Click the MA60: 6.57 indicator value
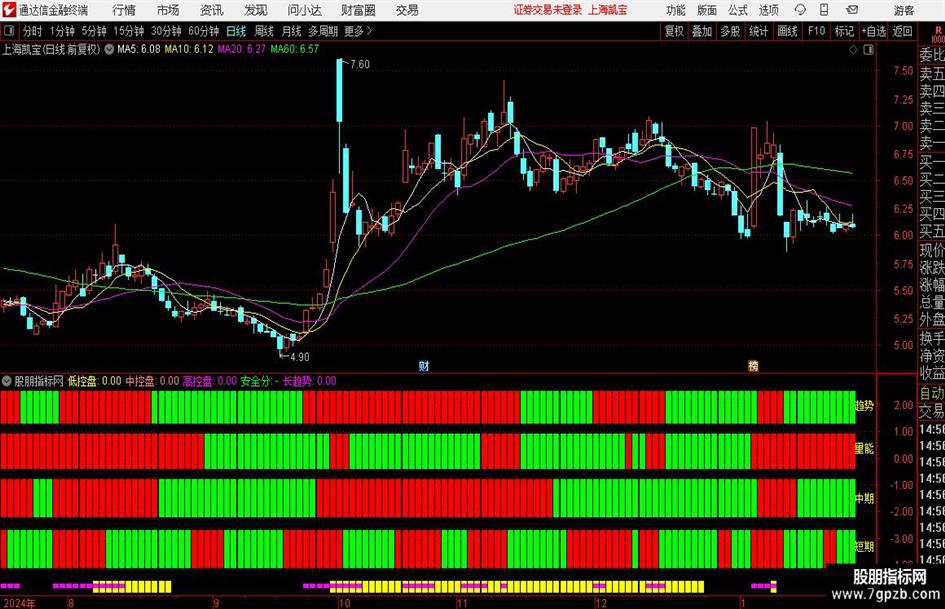 tap(294, 49)
